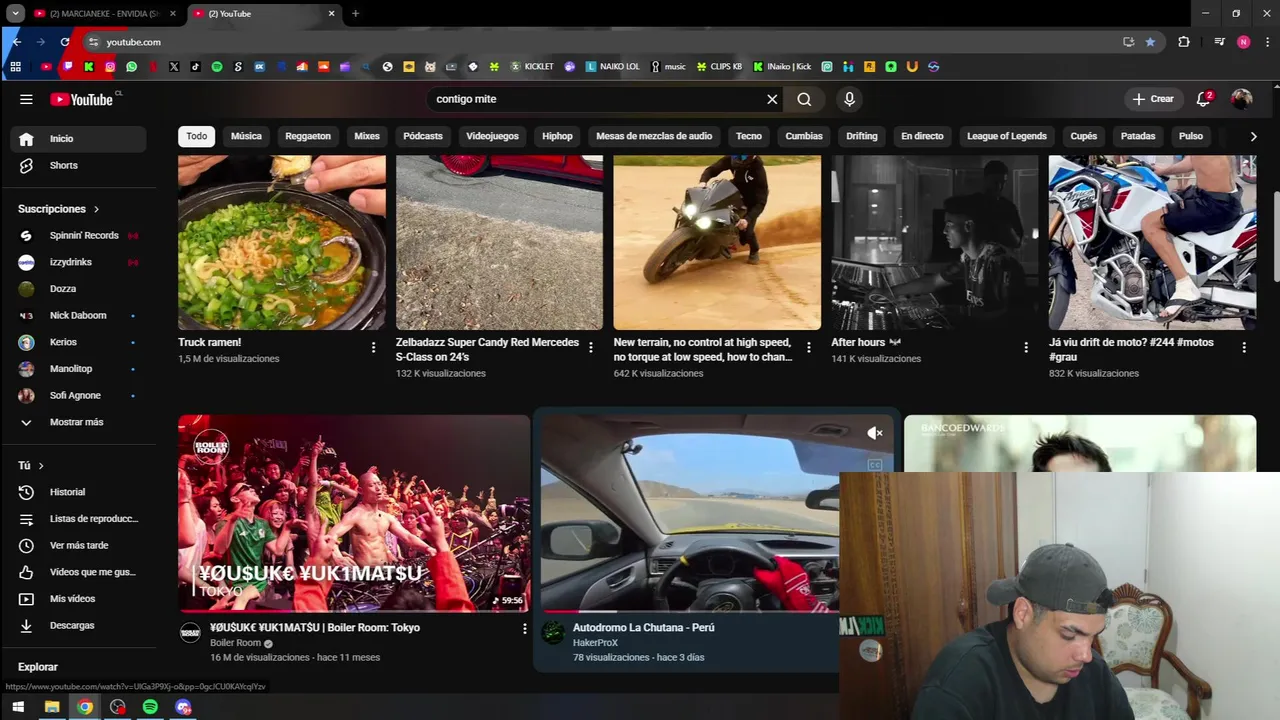This screenshot has width=1280, height=720.
Task: Bookmark this page with the star
Action: [x=1150, y=42]
